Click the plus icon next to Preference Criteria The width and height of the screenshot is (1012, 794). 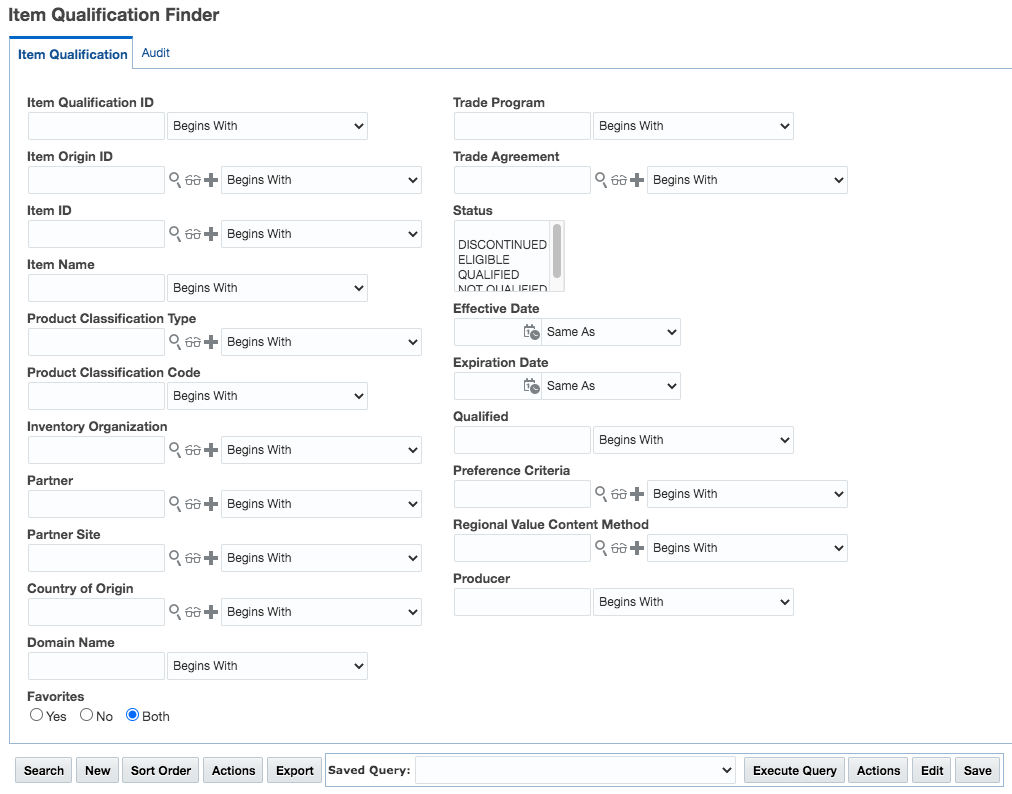click(x=637, y=494)
